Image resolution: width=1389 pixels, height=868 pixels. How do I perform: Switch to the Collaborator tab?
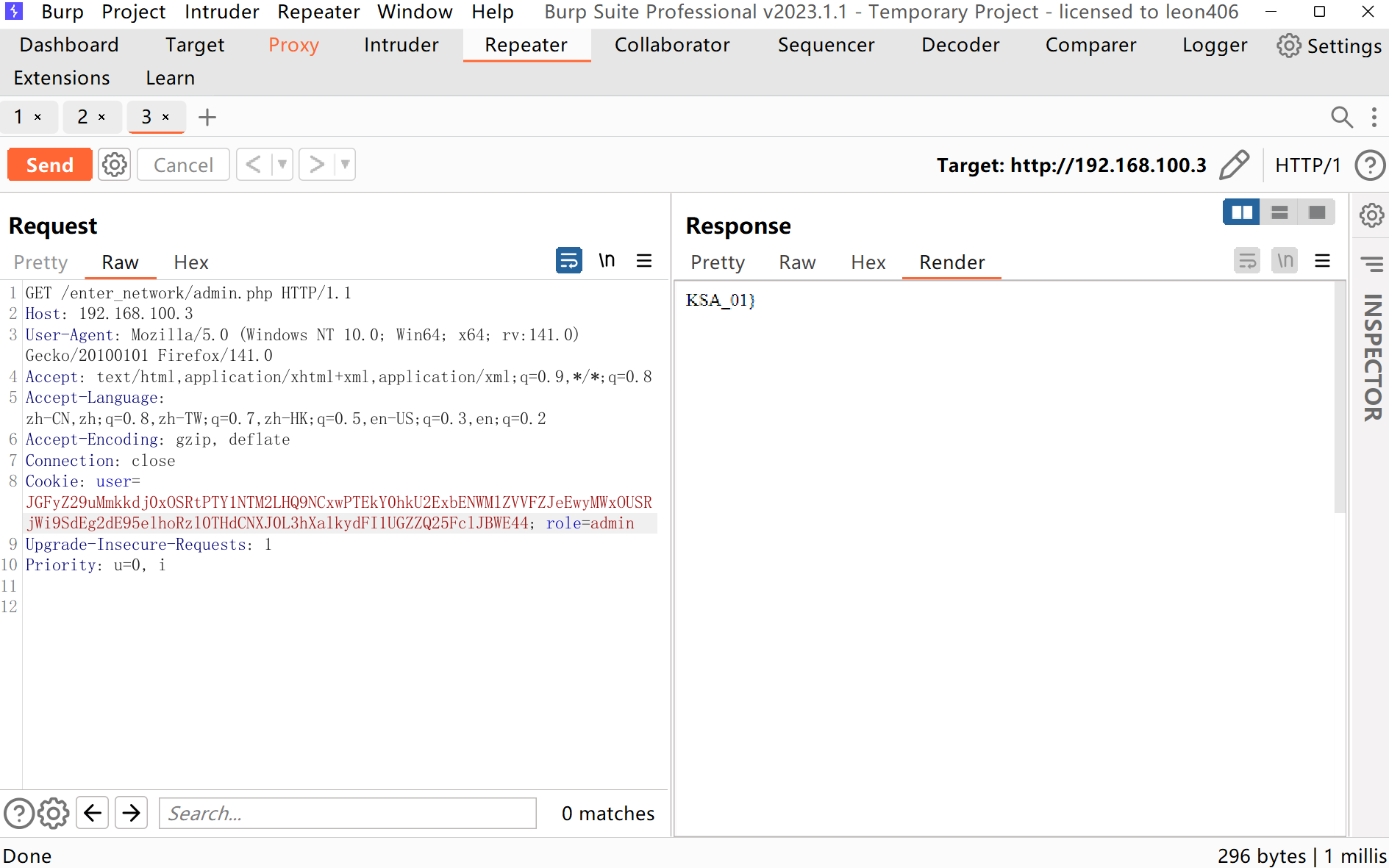point(672,45)
